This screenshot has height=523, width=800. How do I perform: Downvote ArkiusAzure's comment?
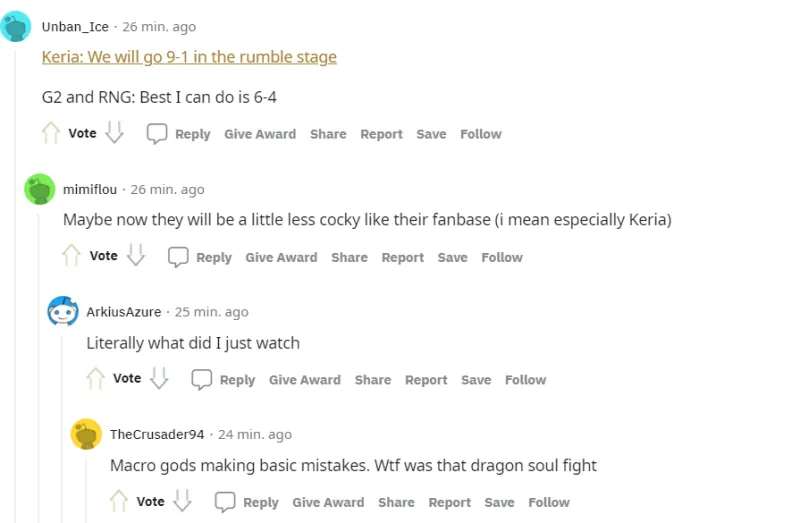coord(159,379)
